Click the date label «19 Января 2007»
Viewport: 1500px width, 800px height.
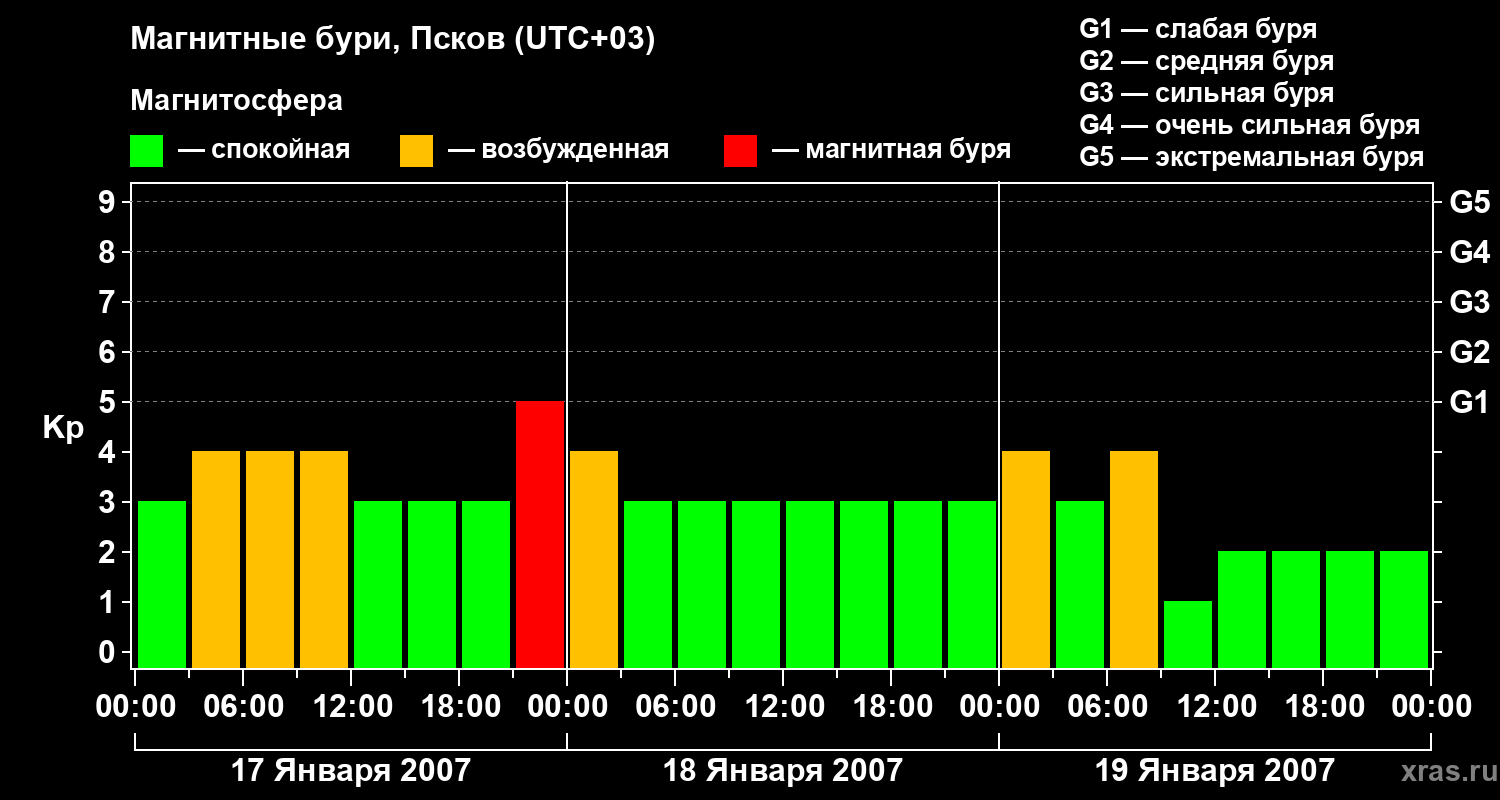tap(1215, 771)
